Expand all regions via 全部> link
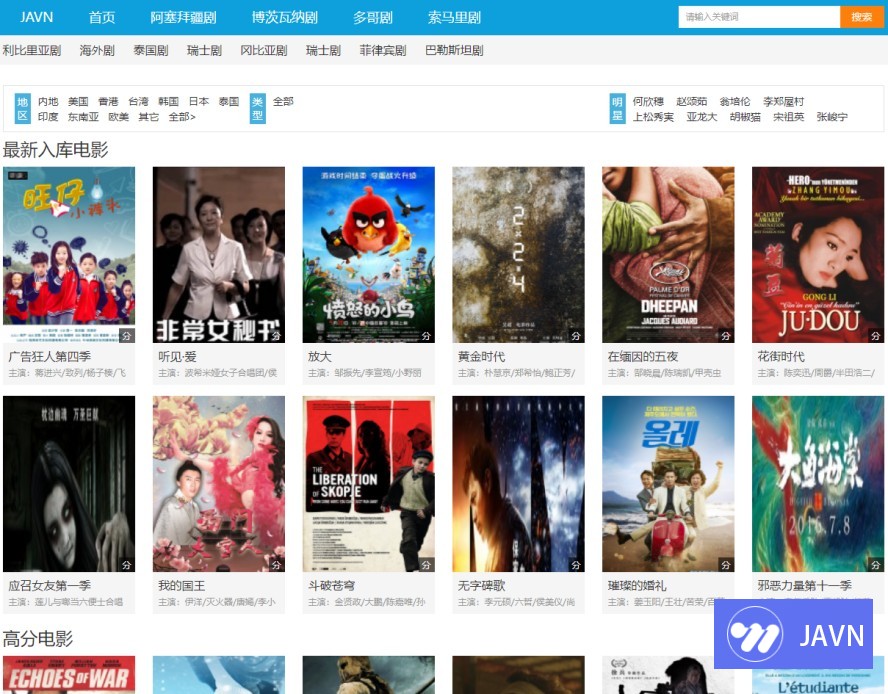888x694 pixels. [x=182, y=117]
